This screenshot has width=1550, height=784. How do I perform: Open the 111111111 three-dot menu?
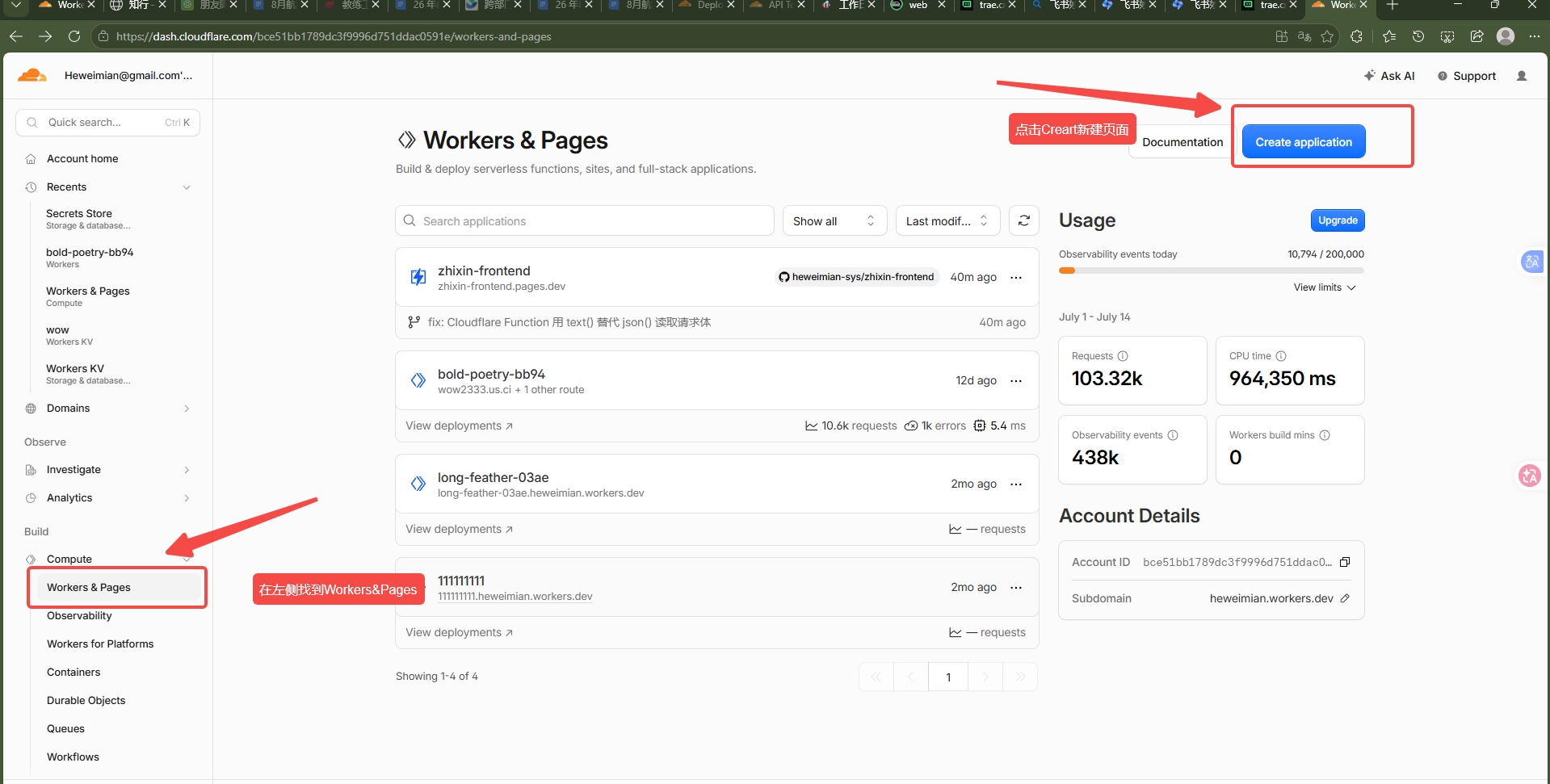[1016, 587]
